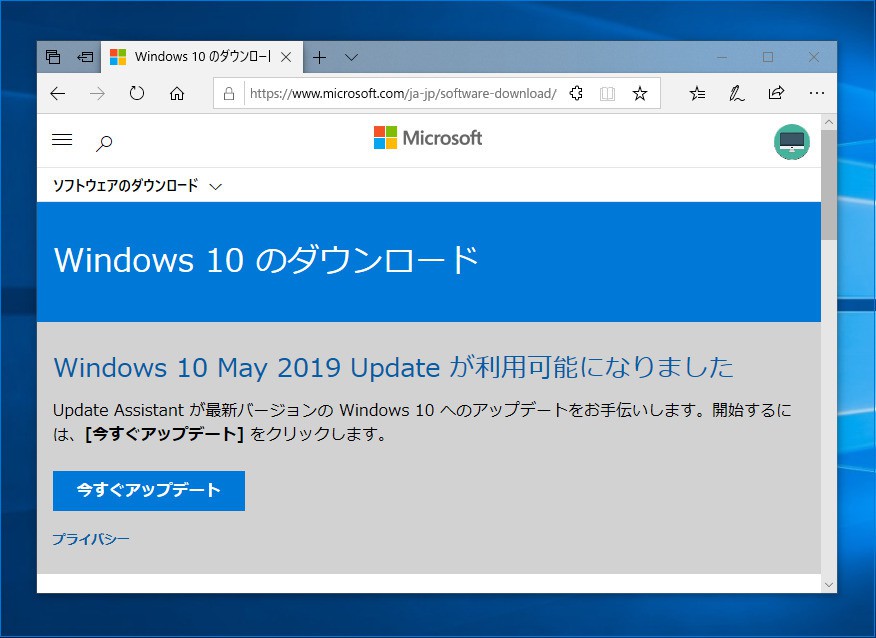Open the プライバシー link
The height and width of the screenshot is (638, 876).
91,539
